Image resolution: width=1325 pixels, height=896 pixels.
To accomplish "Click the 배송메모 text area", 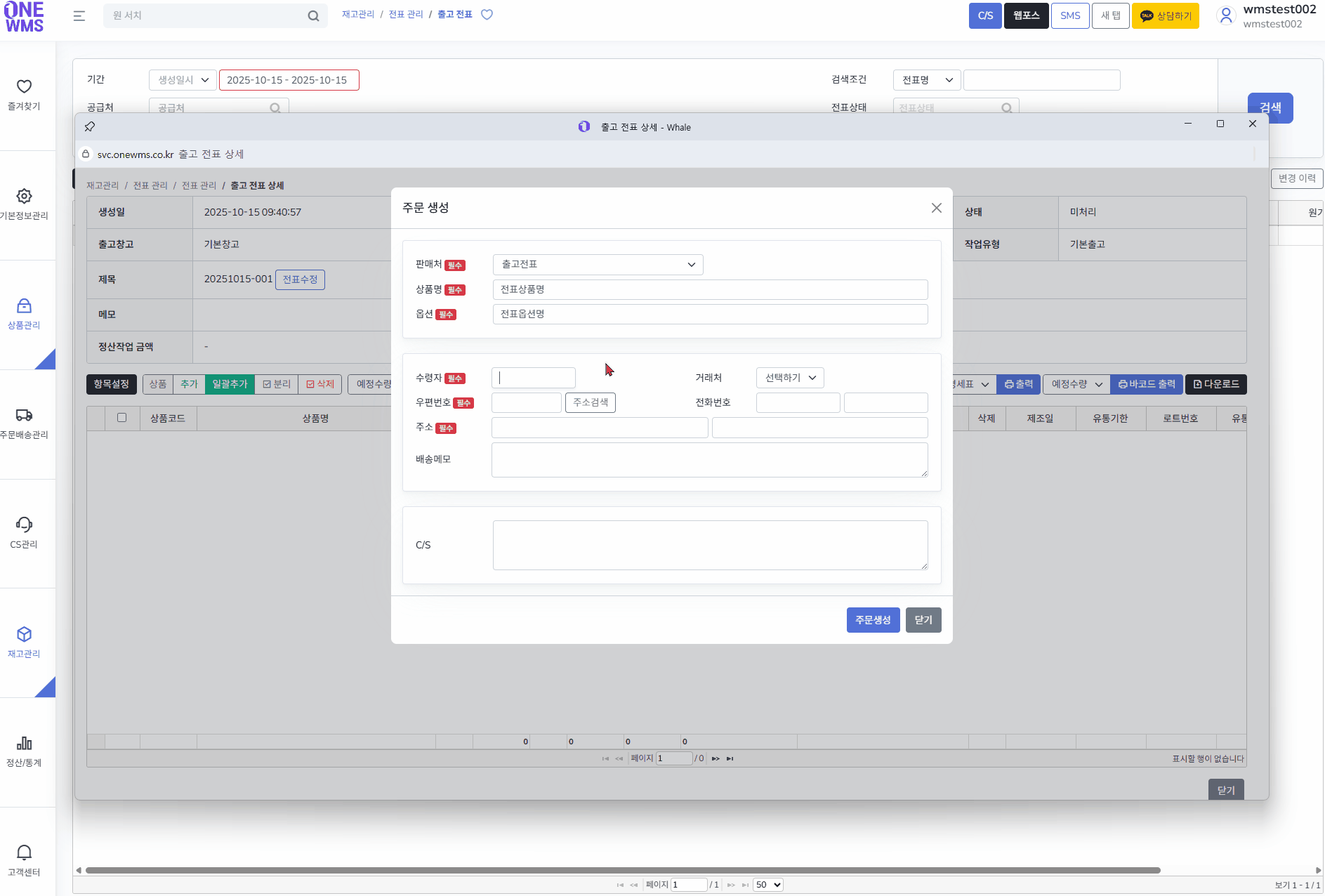I will coord(710,460).
